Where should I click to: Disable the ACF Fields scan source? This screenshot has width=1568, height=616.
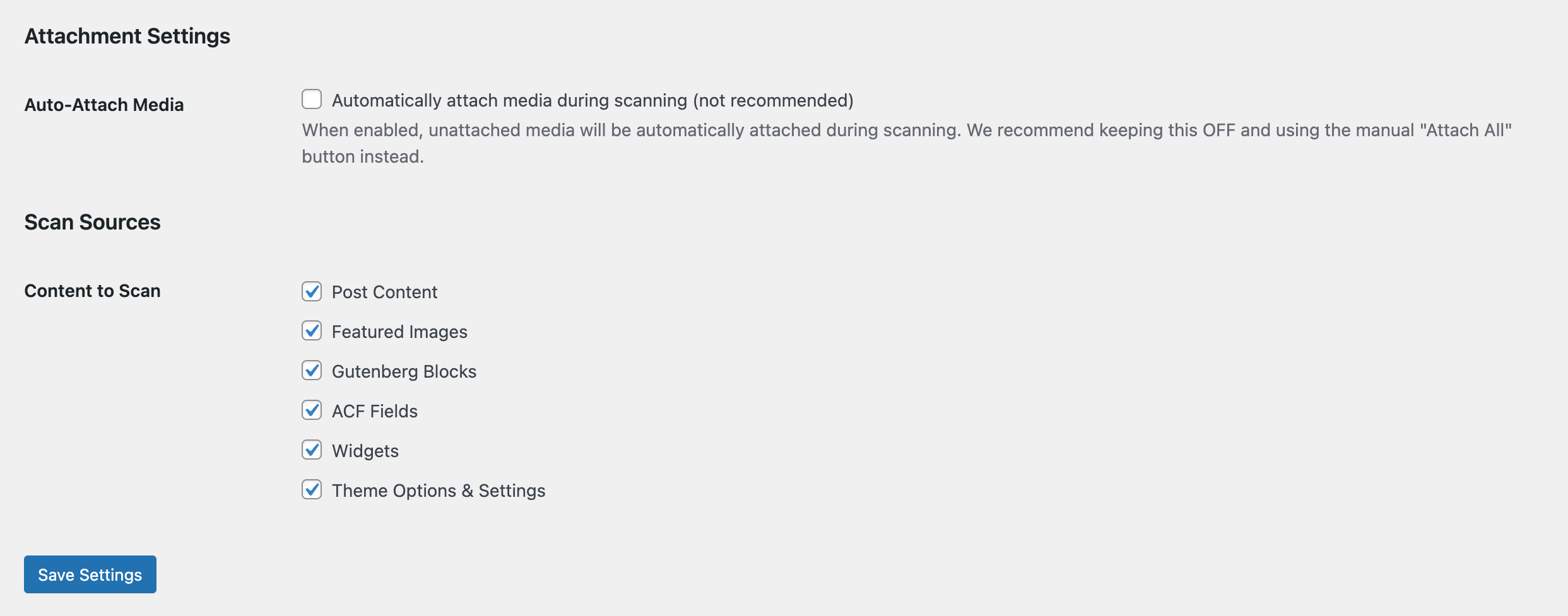point(312,411)
